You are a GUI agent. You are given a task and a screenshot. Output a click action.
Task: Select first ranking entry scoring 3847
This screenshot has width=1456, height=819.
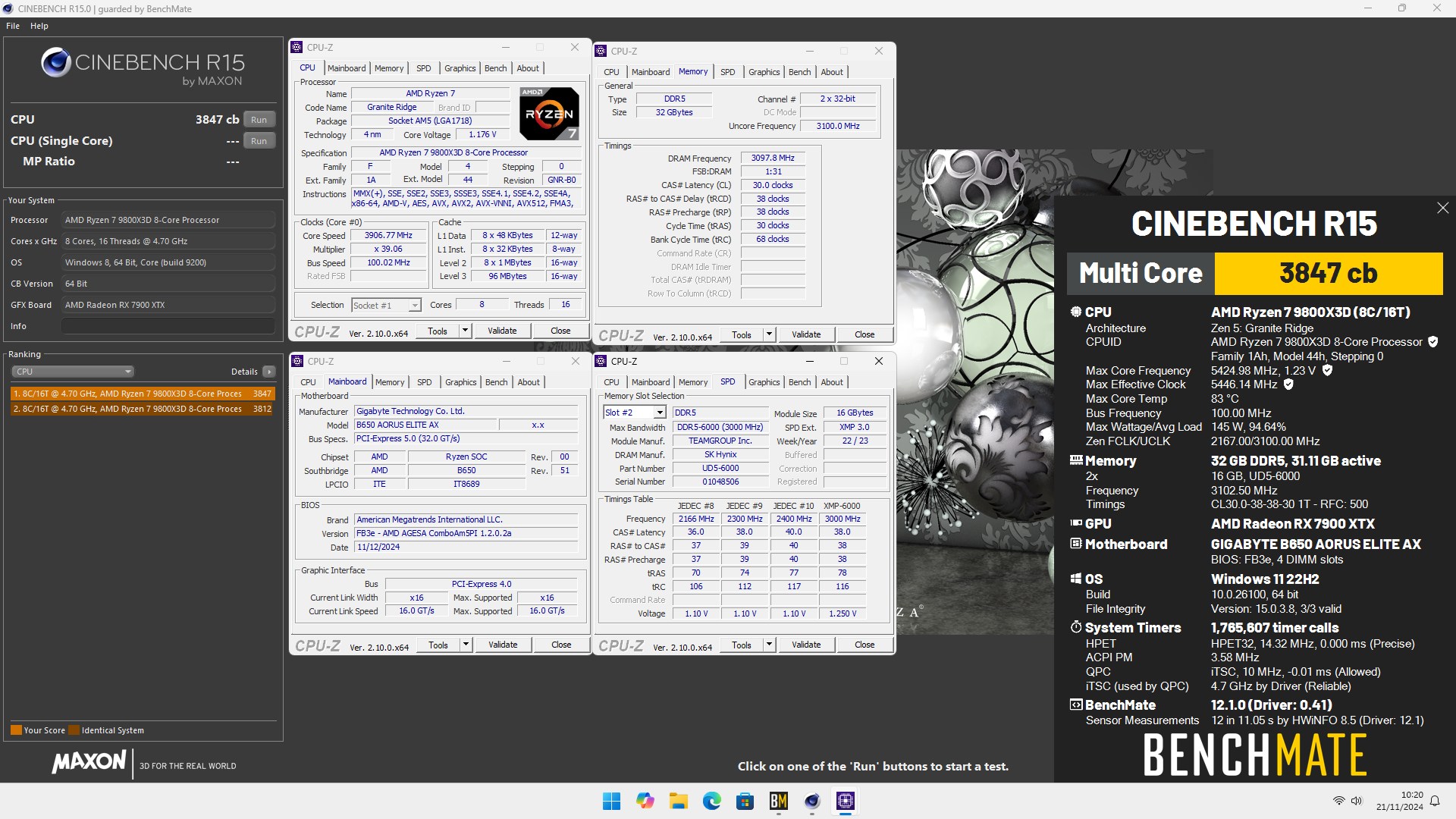[143, 394]
